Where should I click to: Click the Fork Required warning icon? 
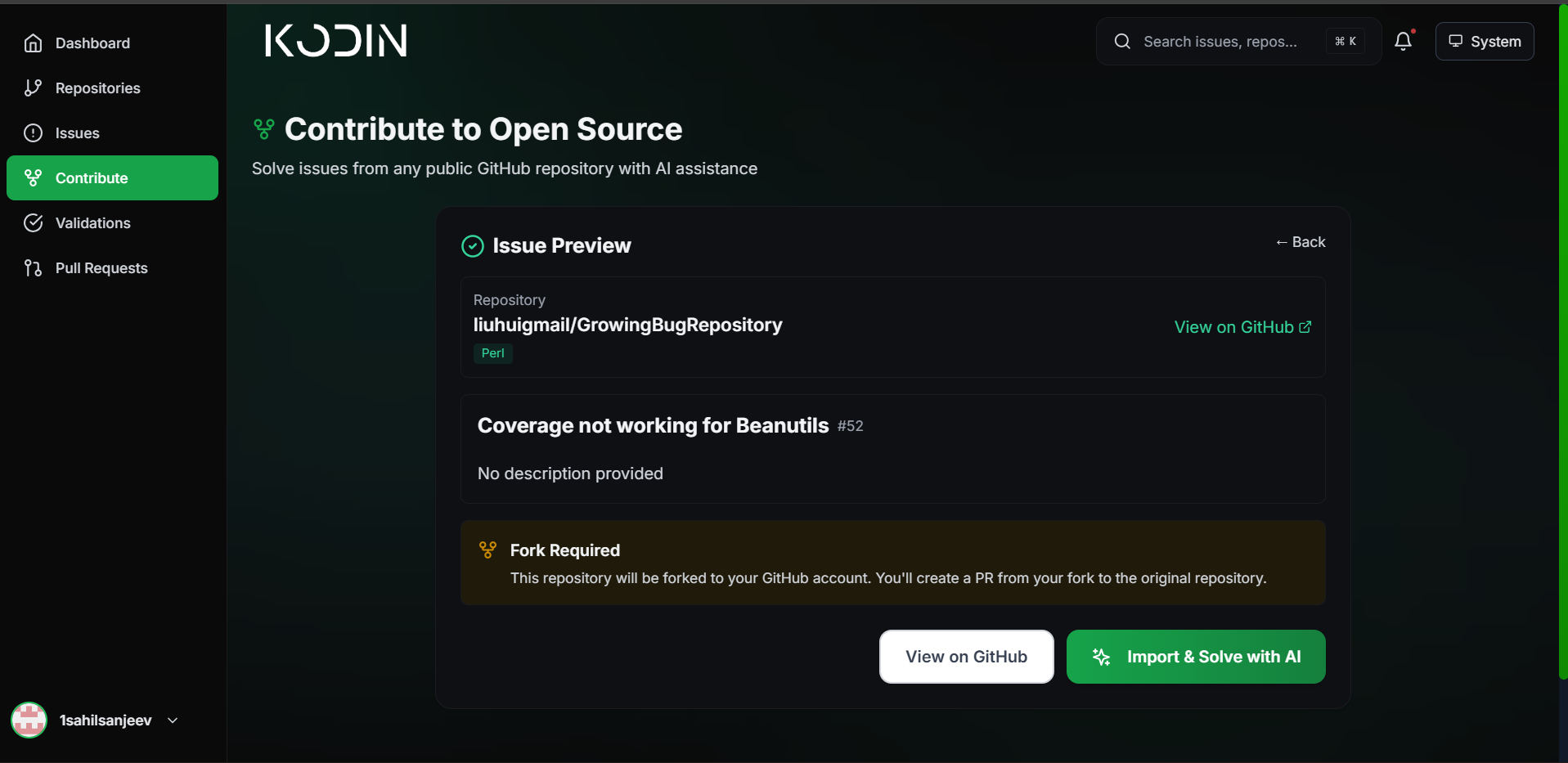pyautogui.click(x=488, y=550)
